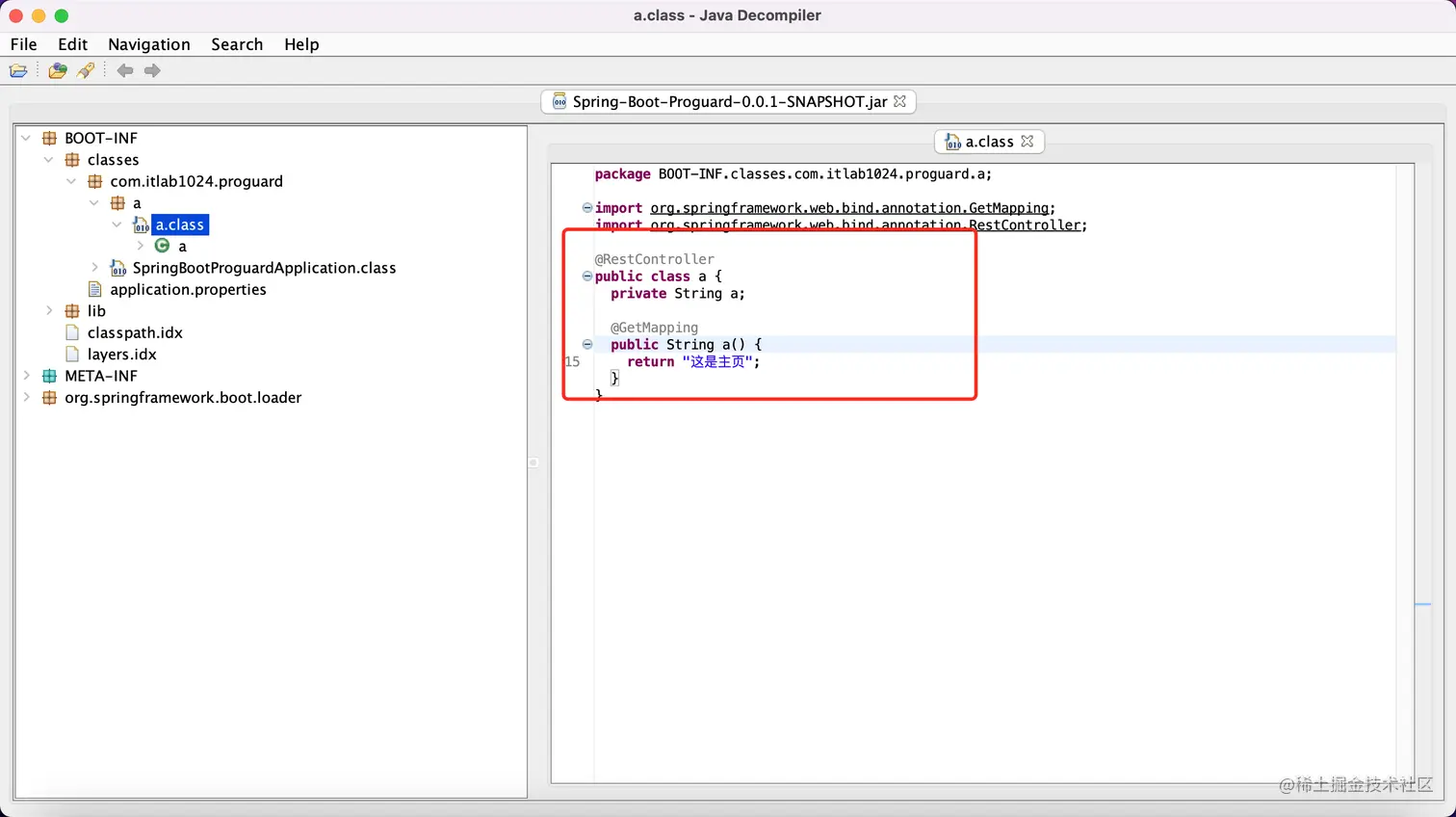Click the classpath.idx file icon

click(72, 332)
